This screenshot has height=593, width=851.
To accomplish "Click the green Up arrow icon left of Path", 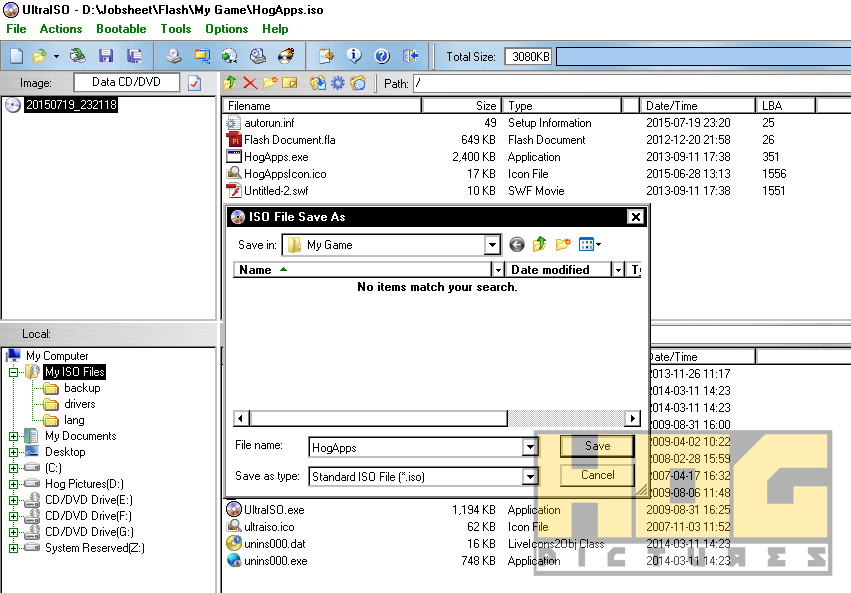I will [x=230, y=83].
